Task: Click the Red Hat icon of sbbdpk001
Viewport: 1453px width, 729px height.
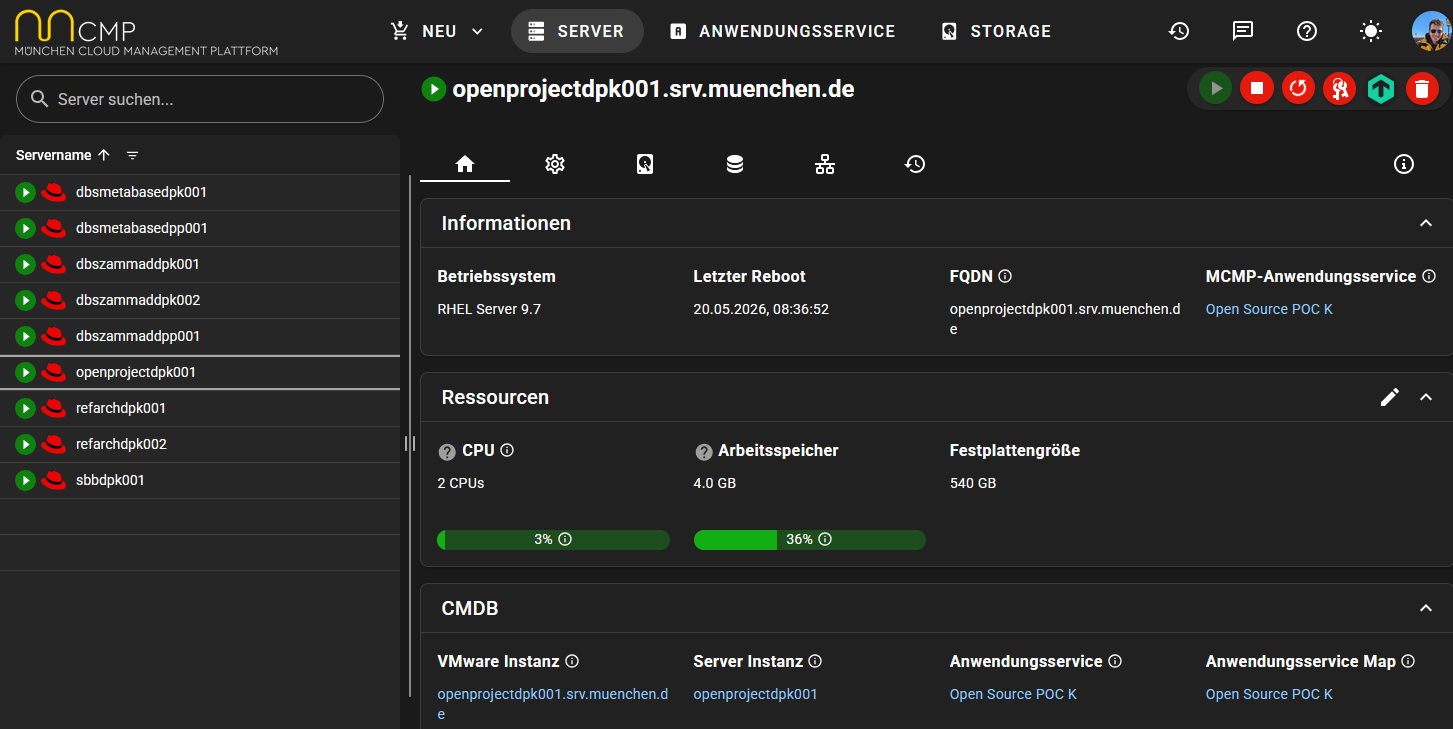Action: 54,480
